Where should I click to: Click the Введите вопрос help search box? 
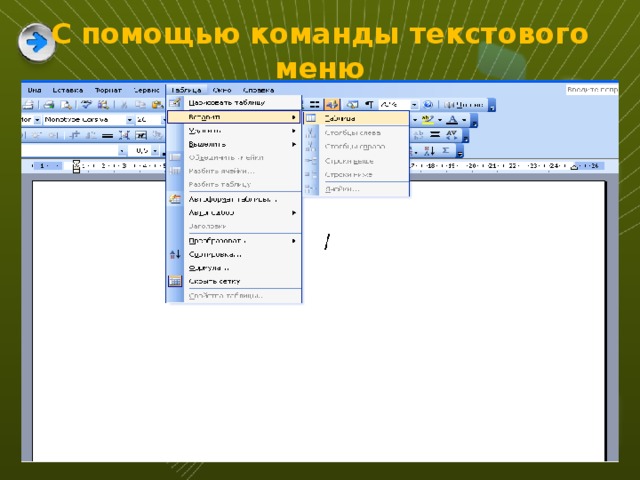pyautogui.click(x=592, y=90)
